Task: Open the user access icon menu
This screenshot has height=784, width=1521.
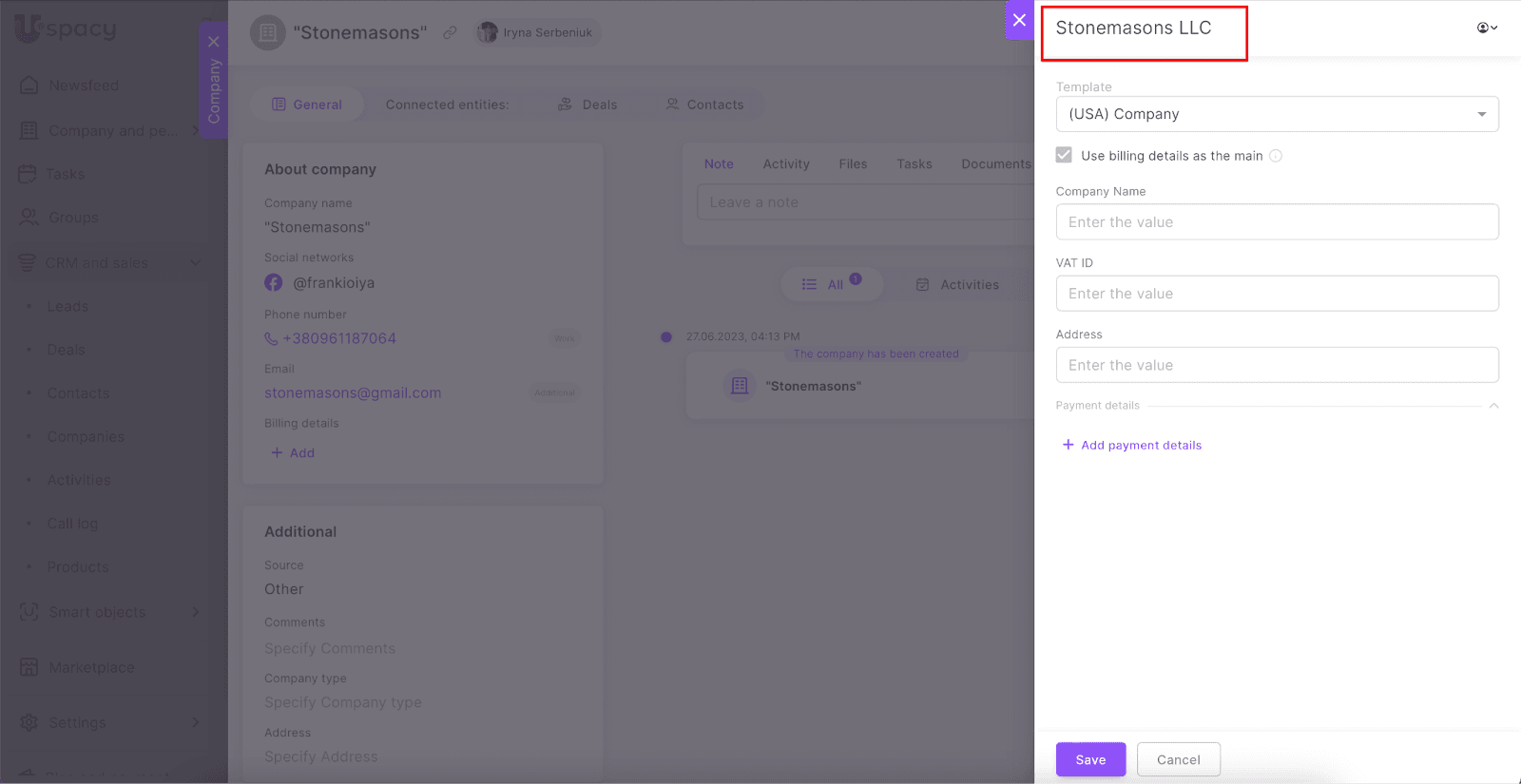Action: pos(1487,28)
